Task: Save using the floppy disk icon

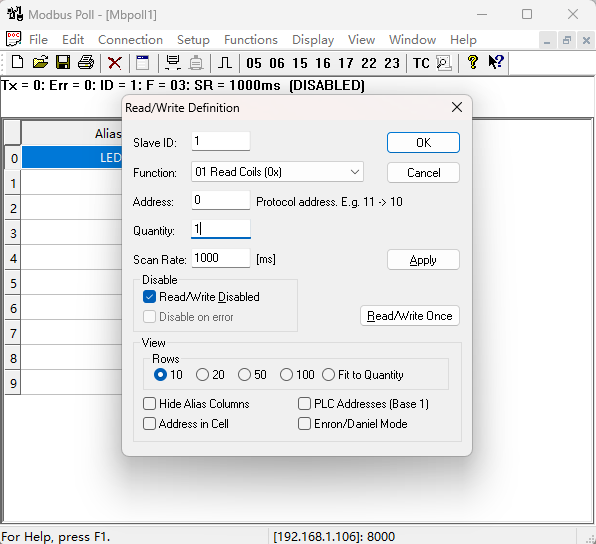Action: 63,62
